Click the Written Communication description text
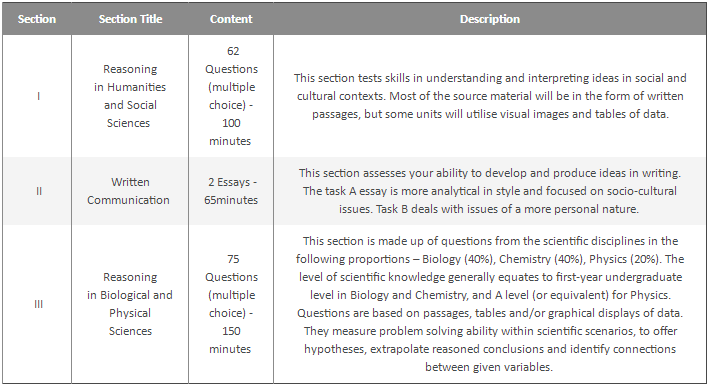This screenshot has width=709, height=386. [x=490, y=191]
